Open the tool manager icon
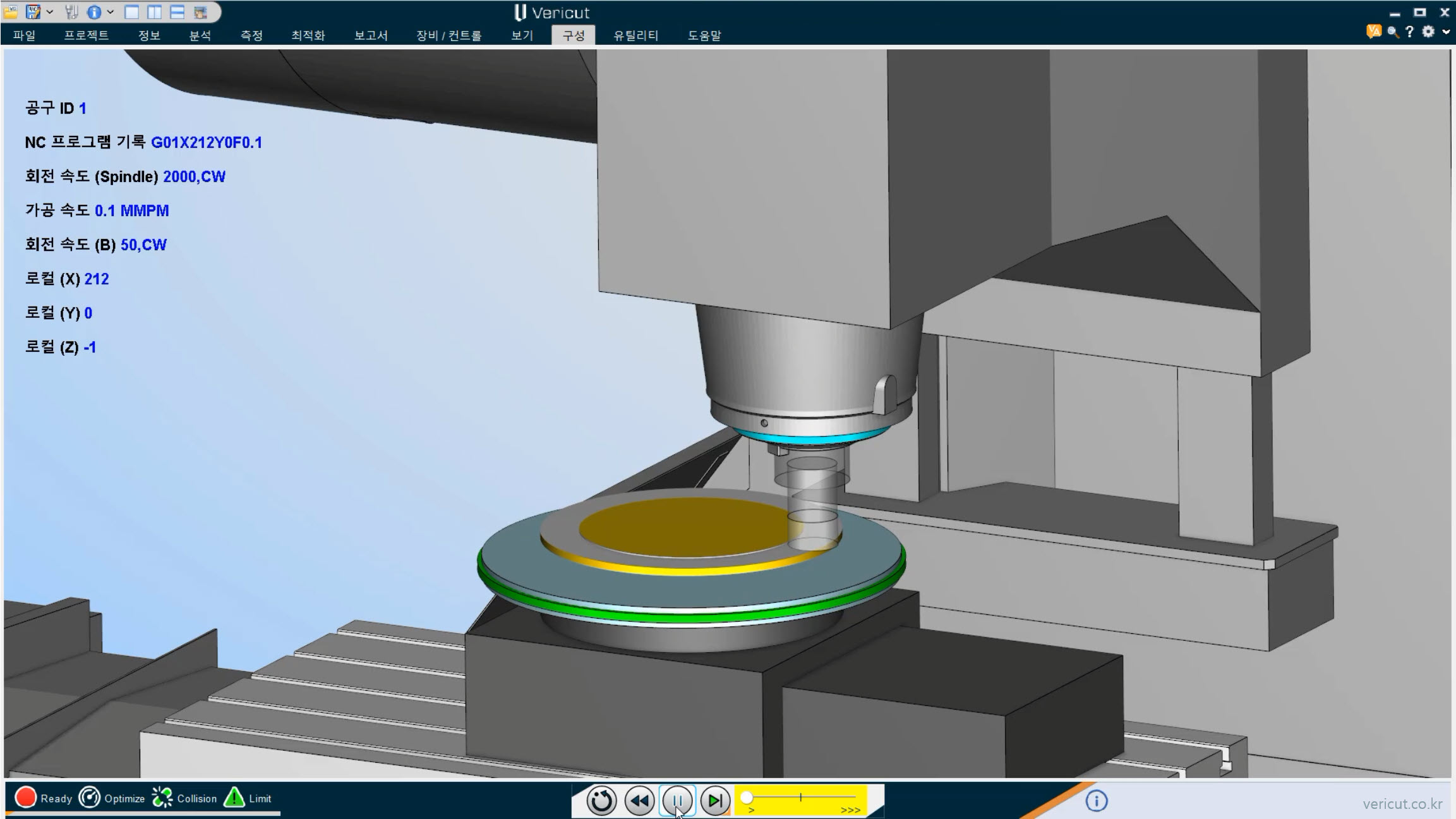 [x=71, y=12]
